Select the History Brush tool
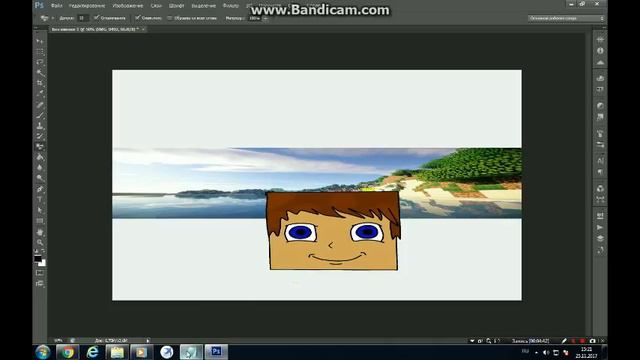The height and width of the screenshot is (360, 640). tap(40, 136)
